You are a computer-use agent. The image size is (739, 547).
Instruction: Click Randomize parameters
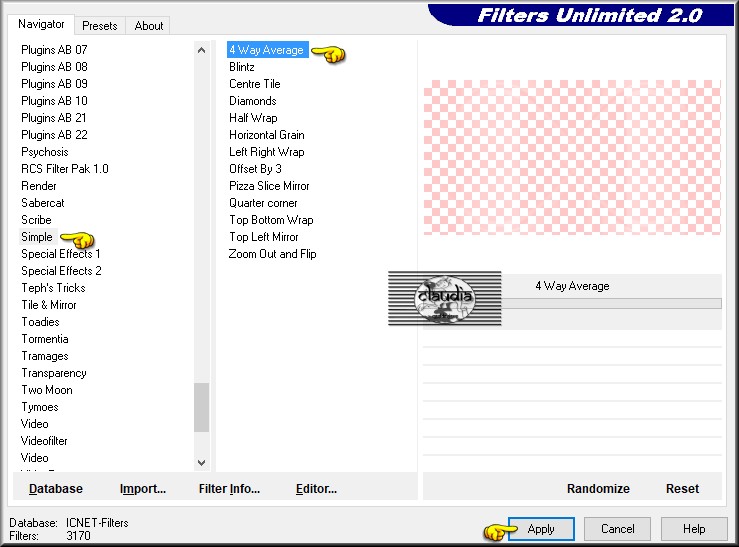point(598,489)
